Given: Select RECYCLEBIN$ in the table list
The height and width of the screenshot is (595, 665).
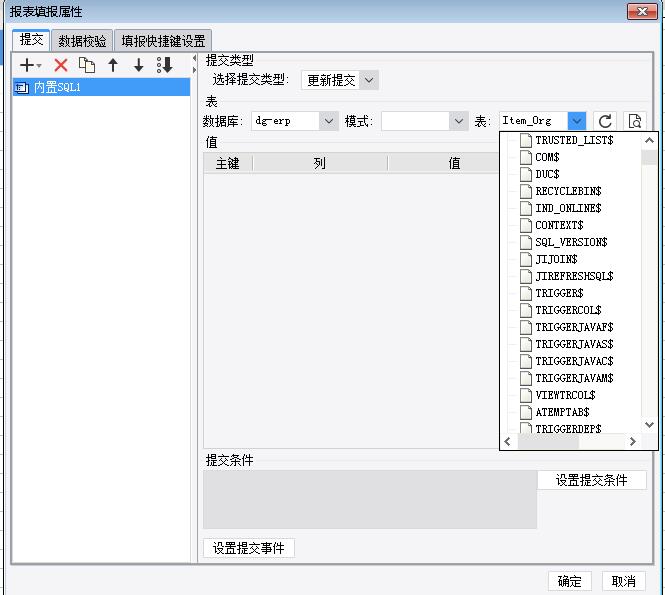Looking at the screenshot, I should 568,191.
